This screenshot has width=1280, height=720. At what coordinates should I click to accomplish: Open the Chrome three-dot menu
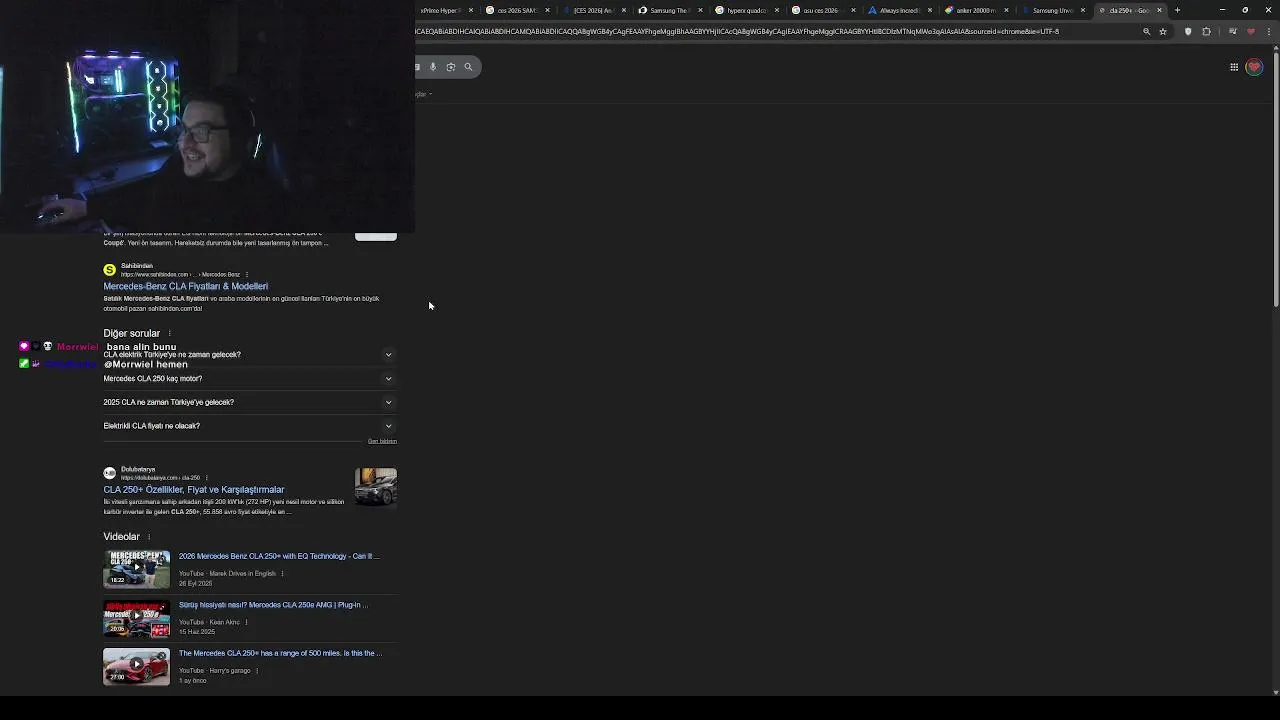click(x=1268, y=31)
